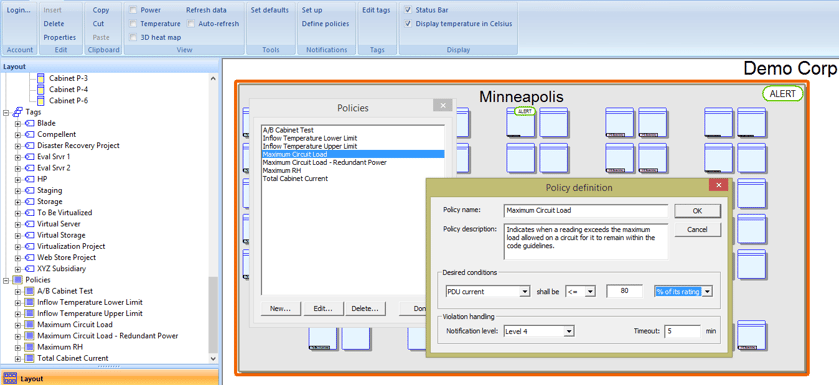Click the cabinet with the small ALERT badge

tap(521, 122)
